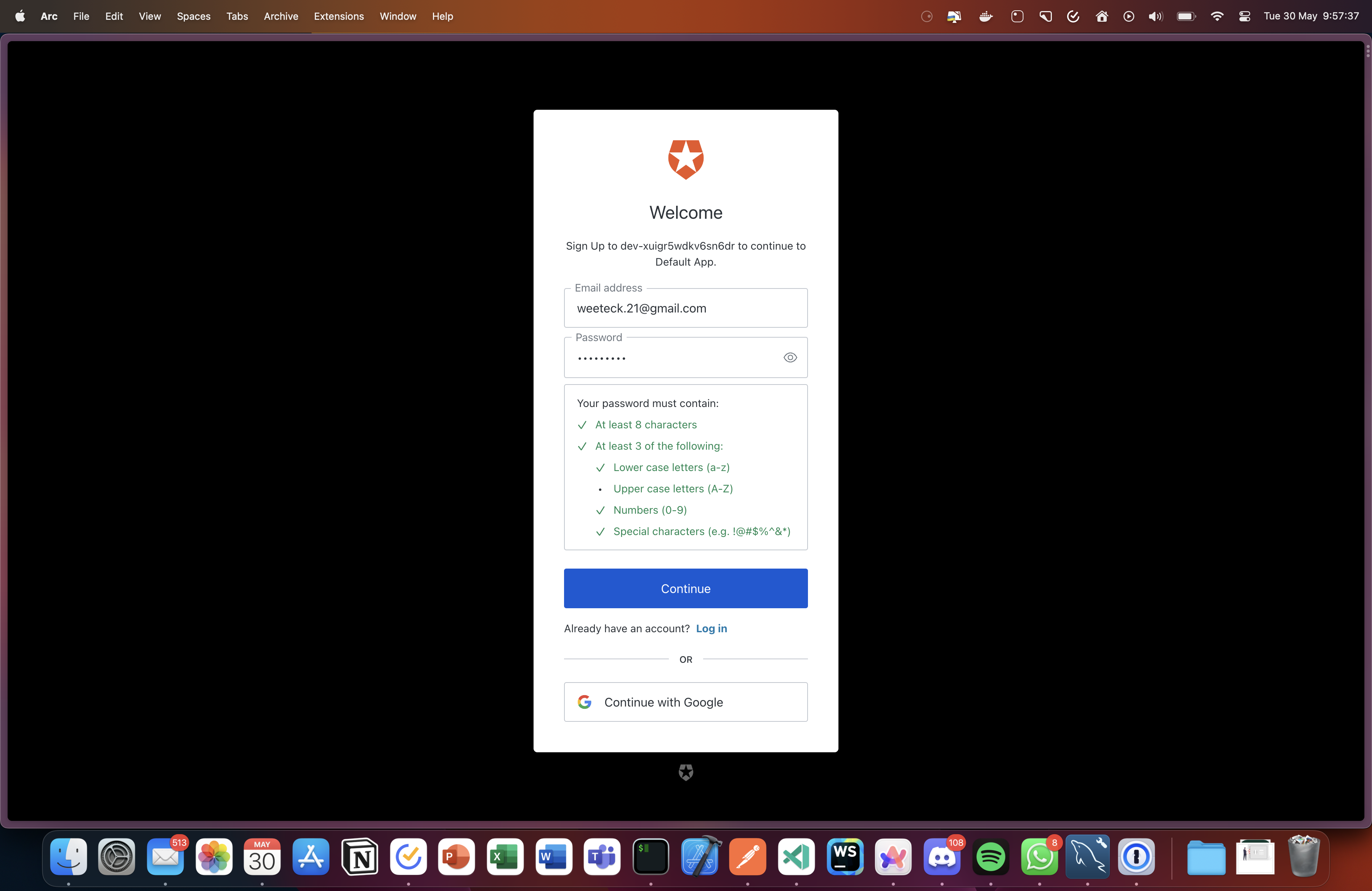Click the small Auth0 badge below the form
This screenshot has height=891, width=1372.
(685, 772)
